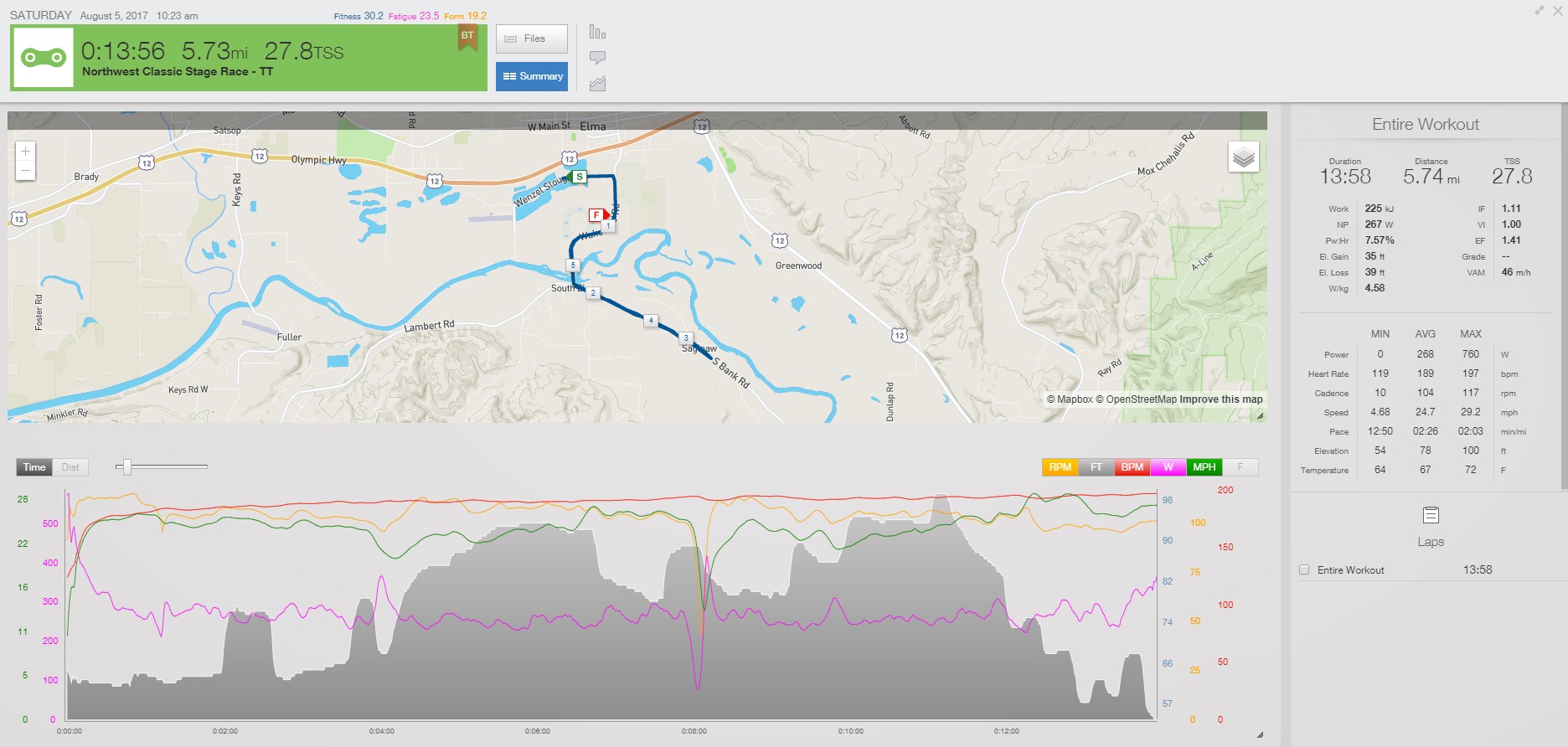Screen dimensions: 1568x747
Task: Zoom out on the route map
Action: [x=25, y=171]
